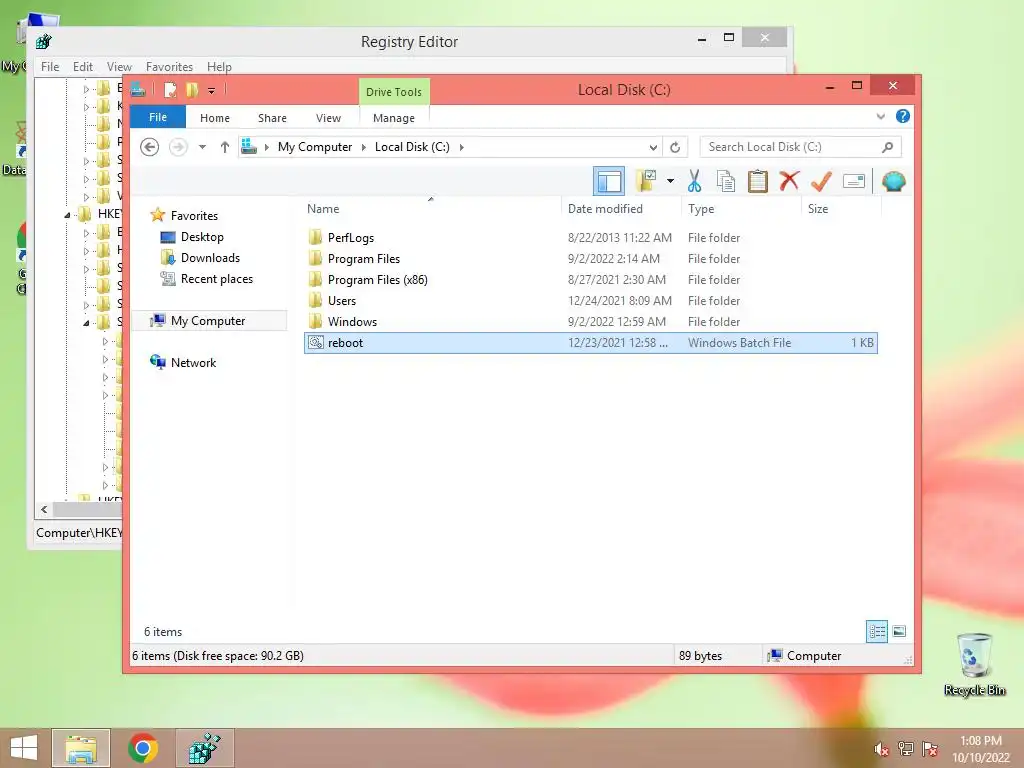
Task: Open Recent places in navigation pane
Action: [x=216, y=279]
